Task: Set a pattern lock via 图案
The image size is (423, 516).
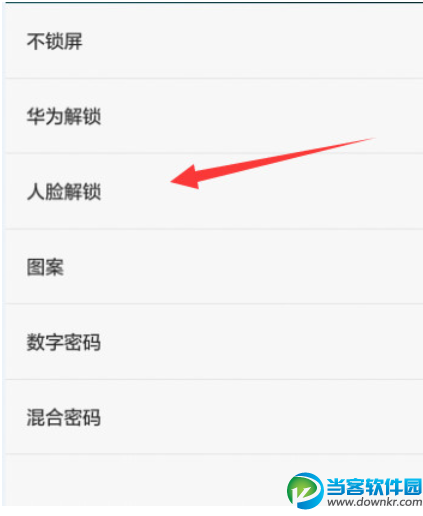Action: pos(212,267)
